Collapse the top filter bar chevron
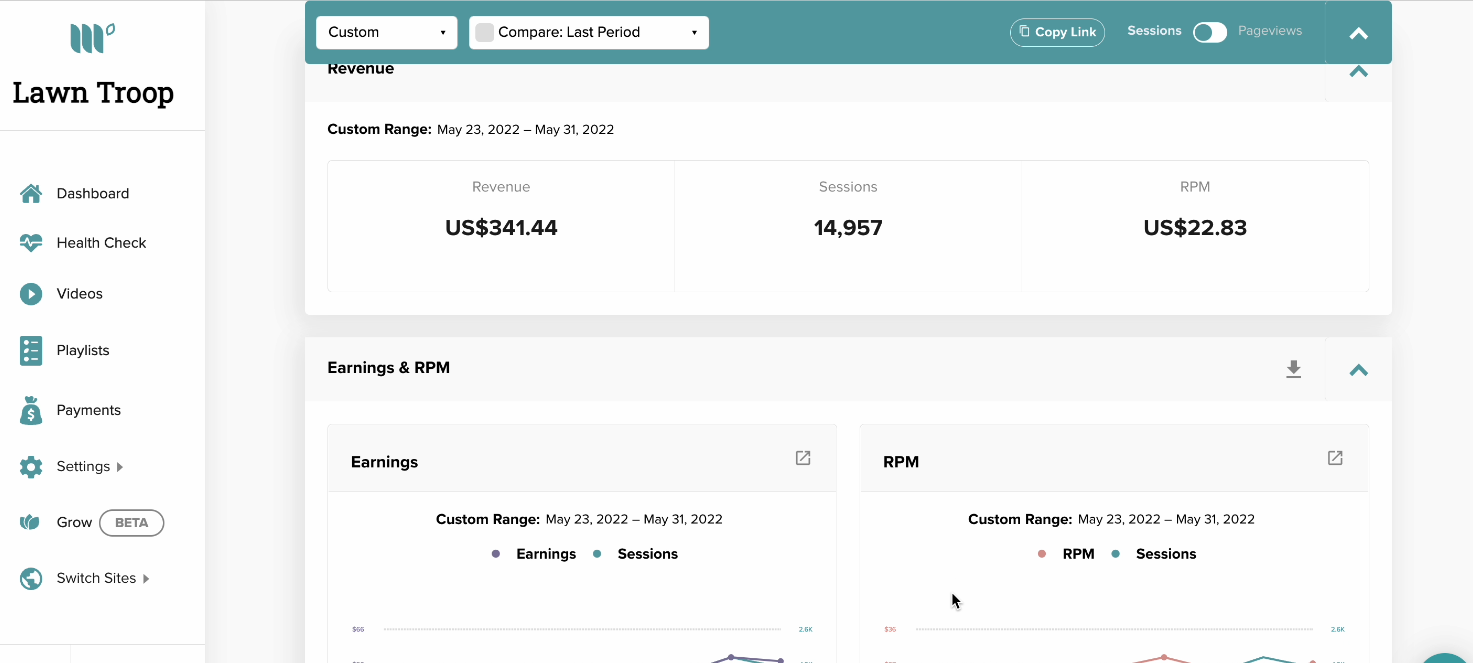This screenshot has height=663, width=1473. 1358,33
